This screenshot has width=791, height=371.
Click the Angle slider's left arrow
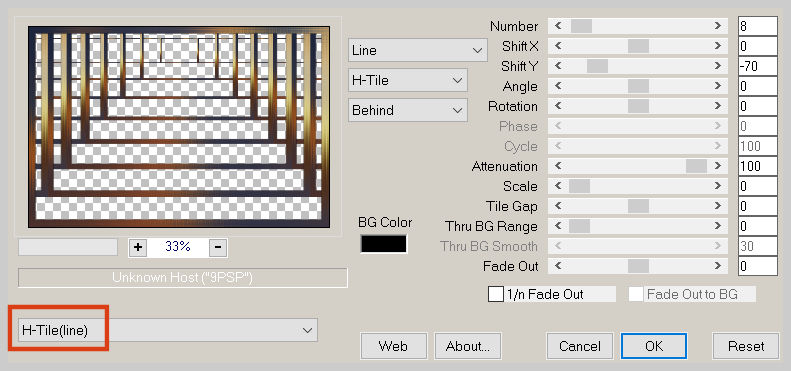[x=557, y=86]
